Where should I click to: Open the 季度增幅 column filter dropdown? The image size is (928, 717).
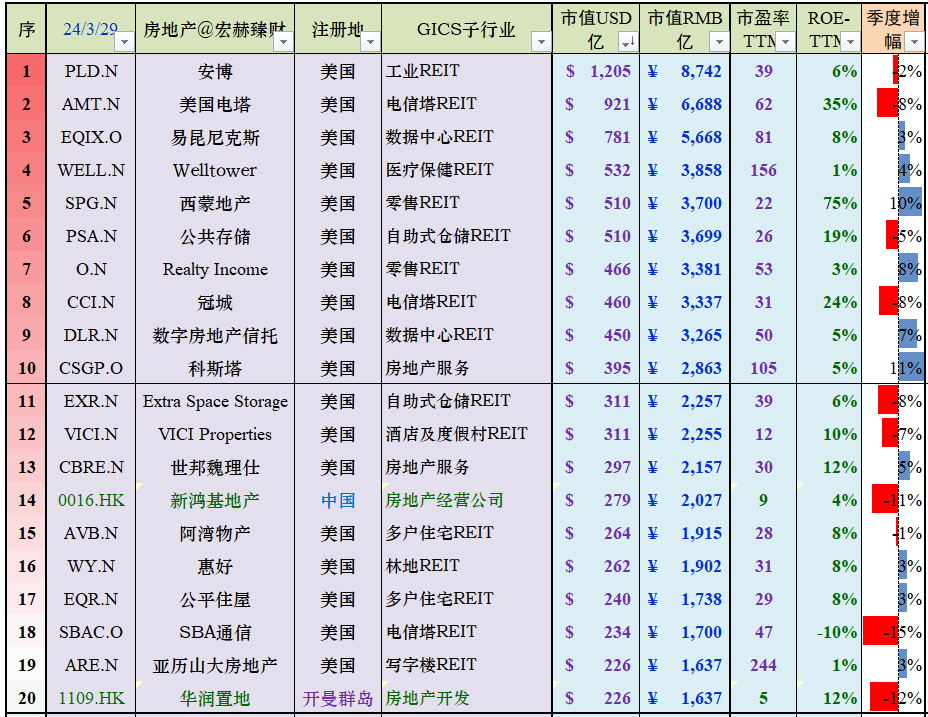[915, 43]
